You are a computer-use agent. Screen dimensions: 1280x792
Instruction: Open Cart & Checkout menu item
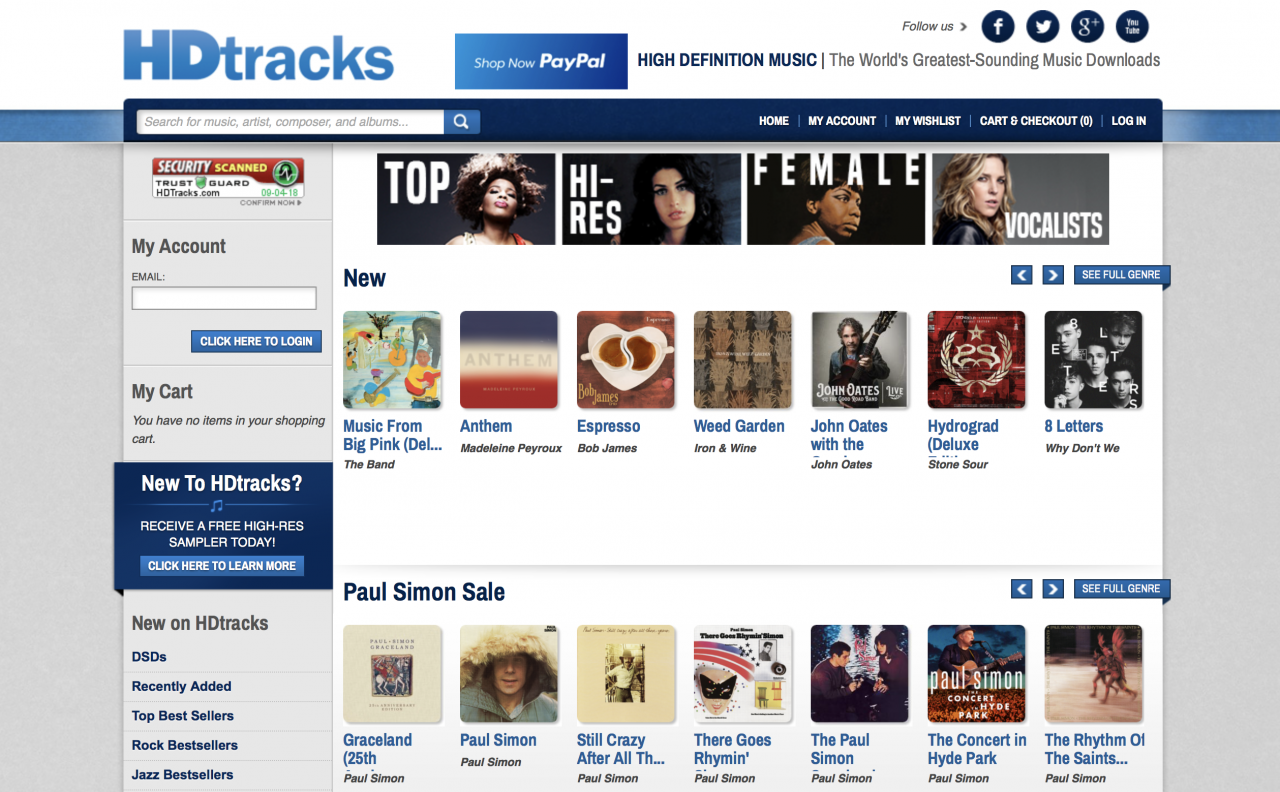coord(1036,121)
